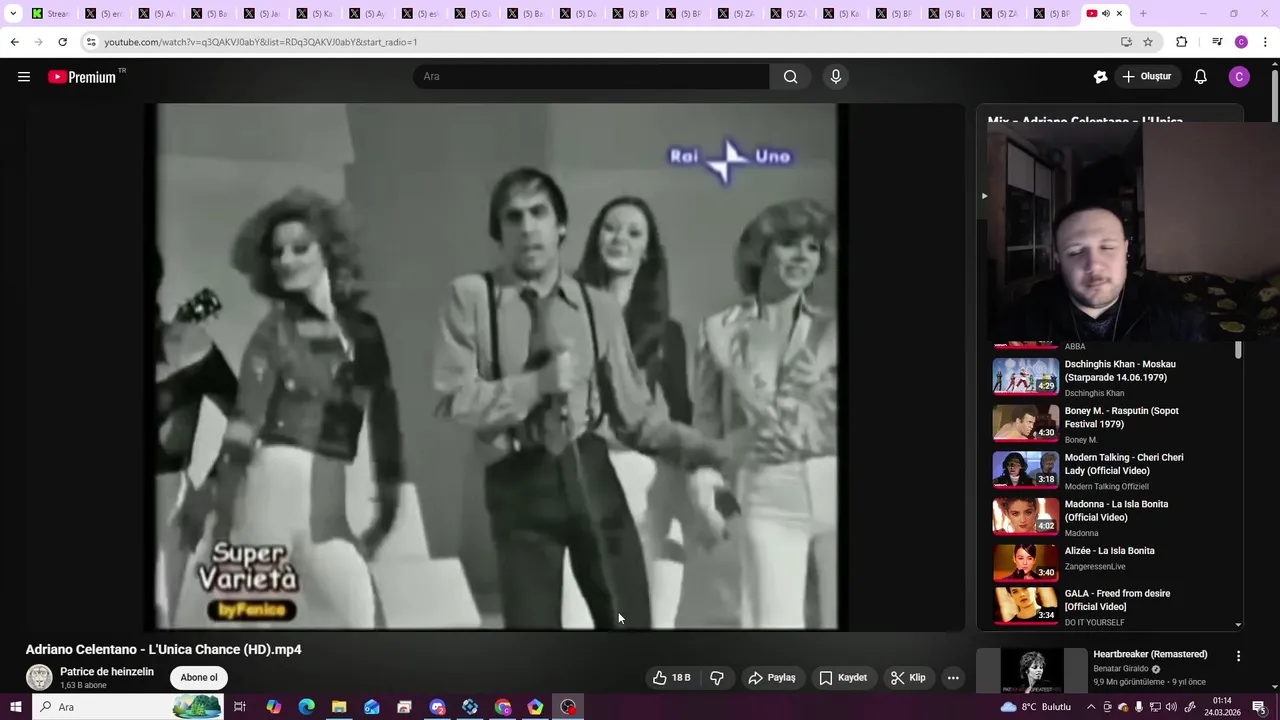Screen dimensions: 1280x720
Task: Open the YouTube guide hamburger menu
Action: (24, 77)
